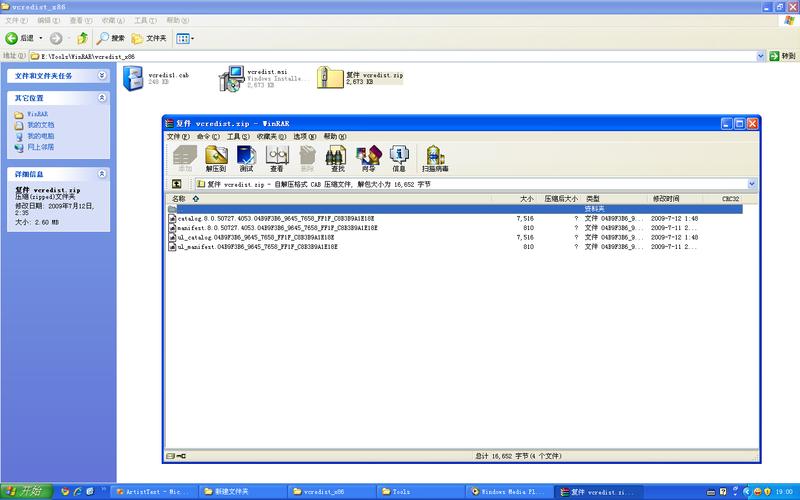
Task: Sort by the 类型 column header
Action: [x=615, y=198]
